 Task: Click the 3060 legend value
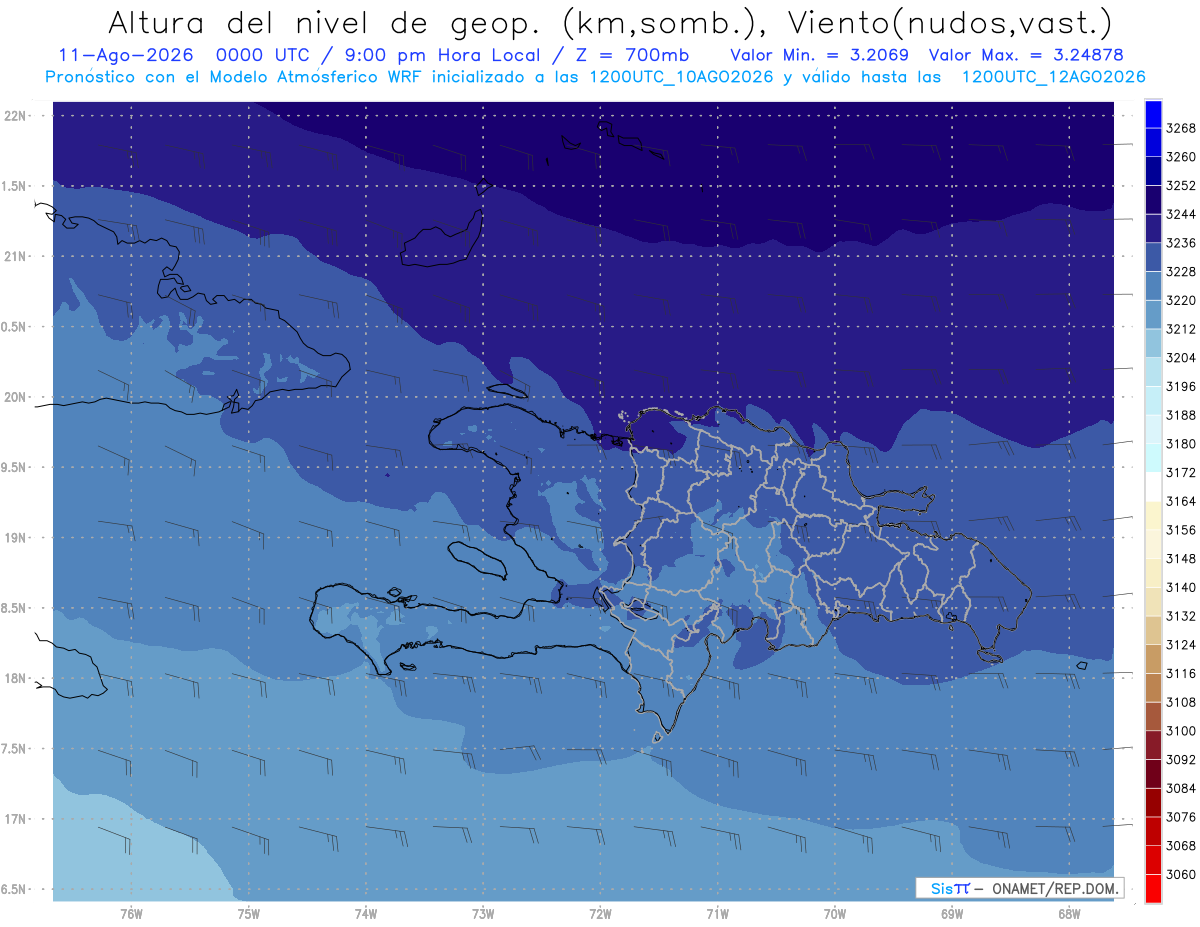coord(1181,874)
